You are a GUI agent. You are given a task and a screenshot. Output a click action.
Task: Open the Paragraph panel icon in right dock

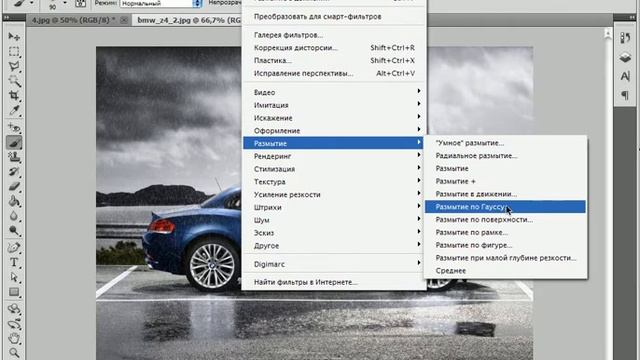625,96
